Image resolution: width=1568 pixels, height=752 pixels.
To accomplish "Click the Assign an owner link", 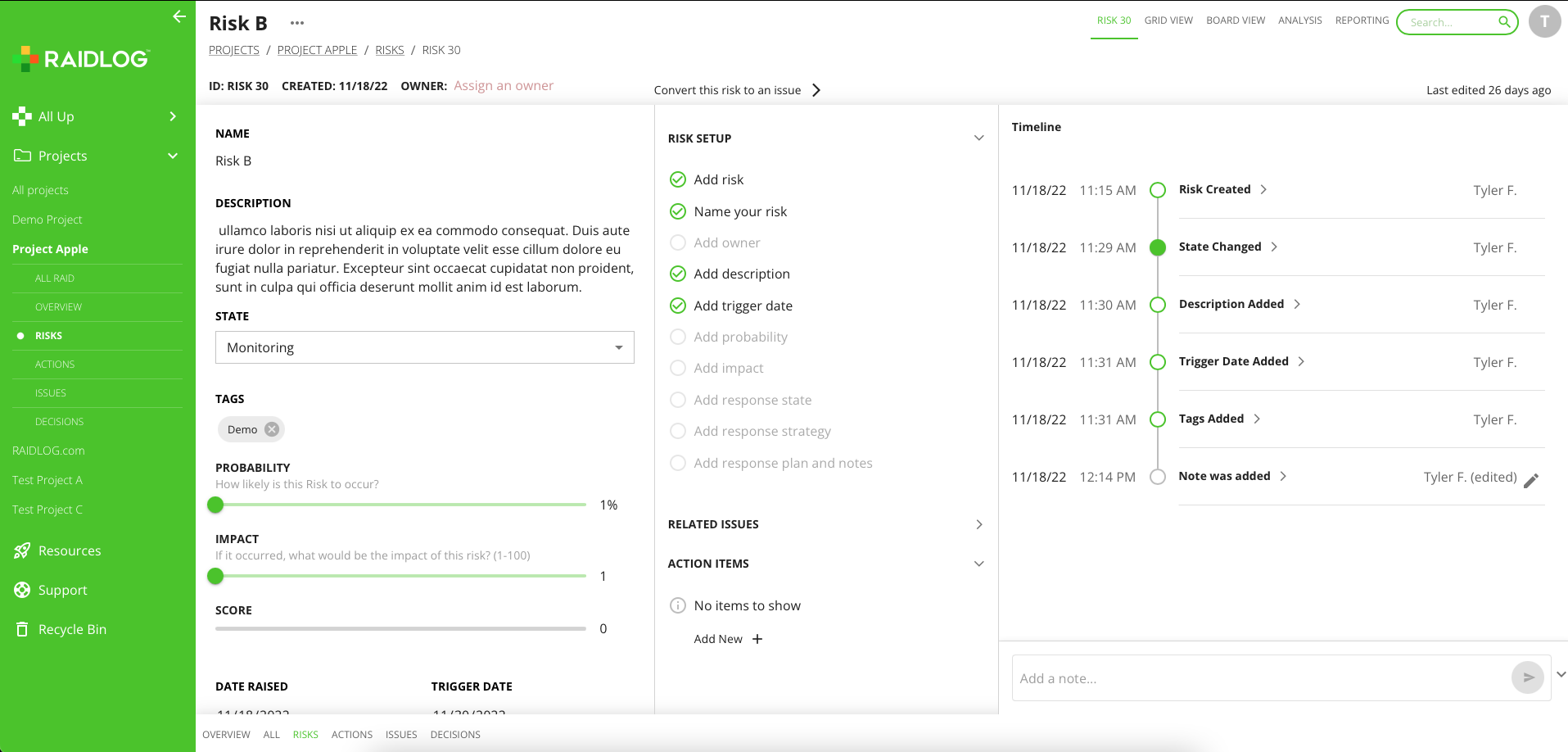I will coord(504,86).
